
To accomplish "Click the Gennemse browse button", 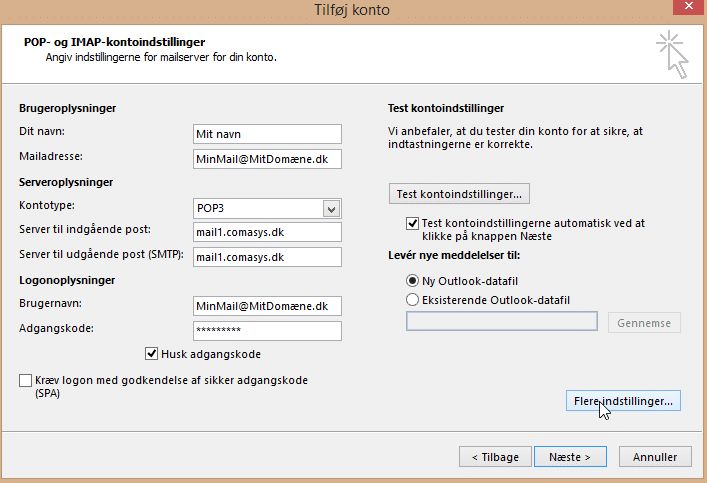I will (x=644, y=323).
